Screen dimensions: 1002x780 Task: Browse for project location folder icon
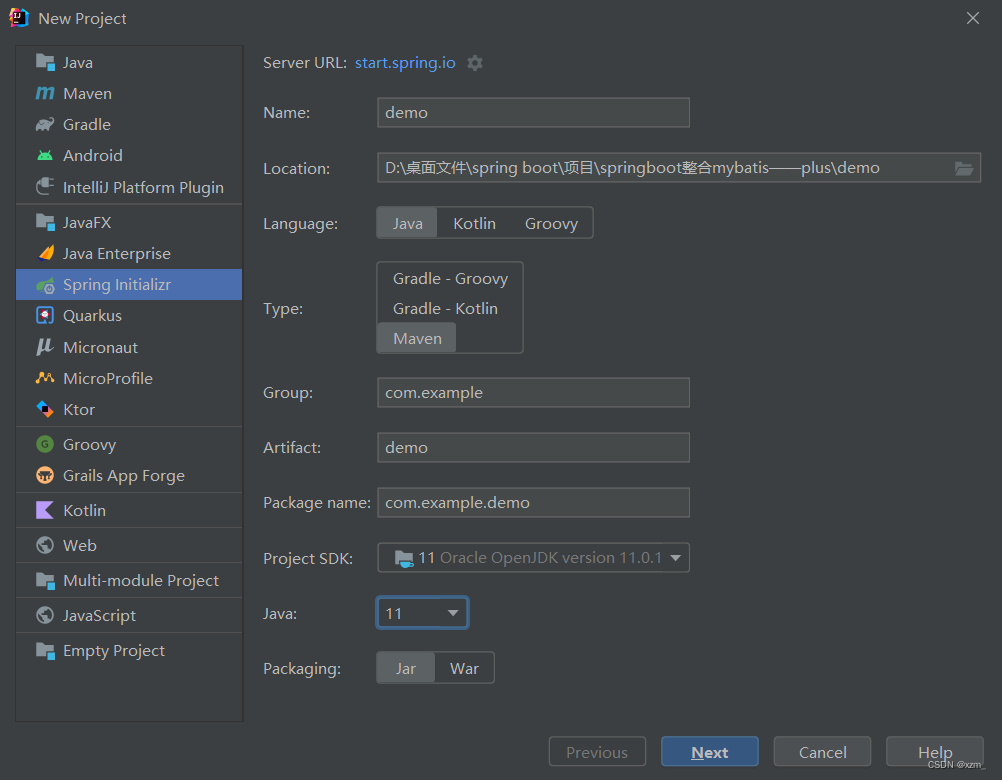pos(964,168)
